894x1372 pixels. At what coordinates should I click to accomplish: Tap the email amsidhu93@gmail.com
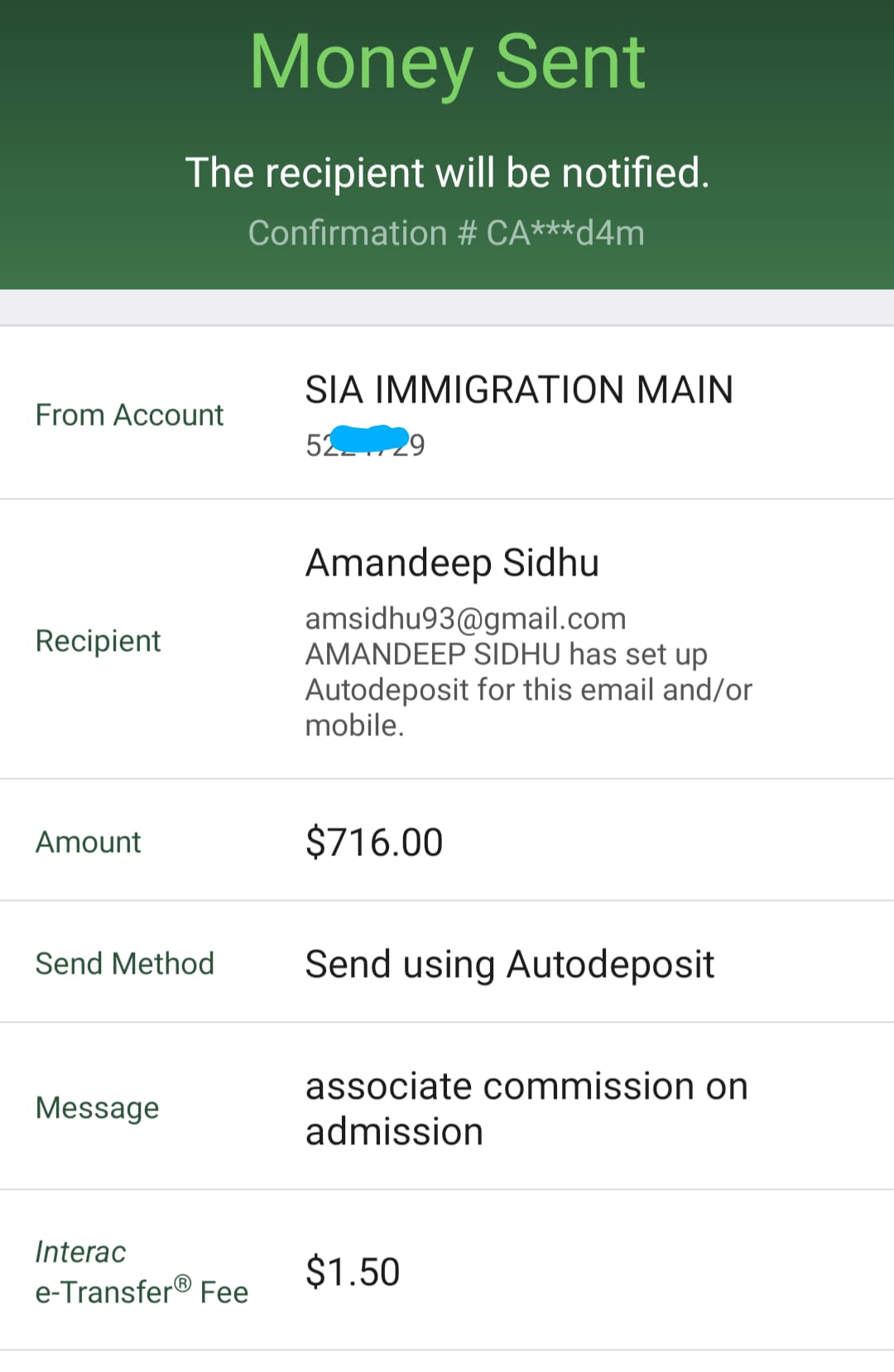click(x=466, y=619)
